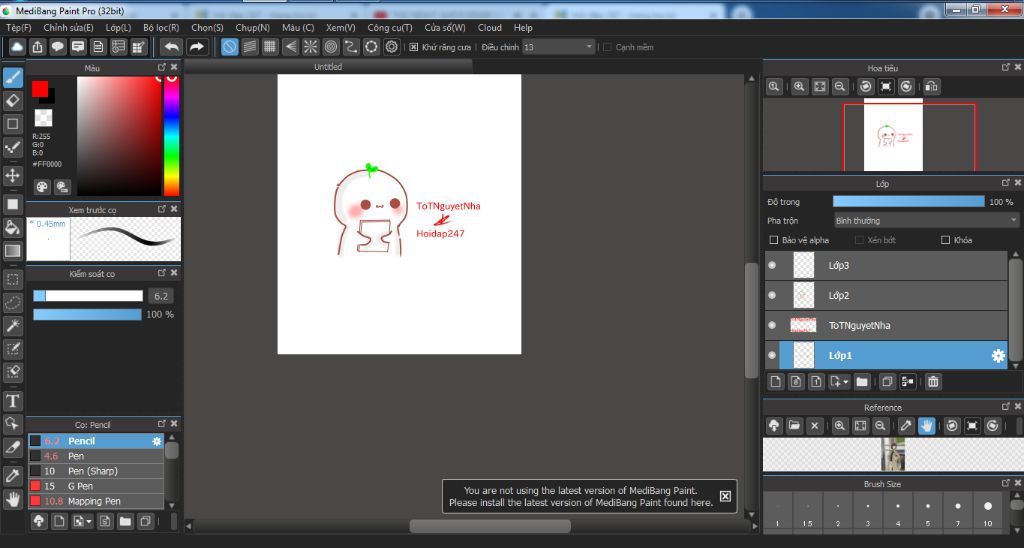Viewport: 1024px width, 548px height.
Task: Click the export/share icon in top toolbar
Action: [37, 47]
